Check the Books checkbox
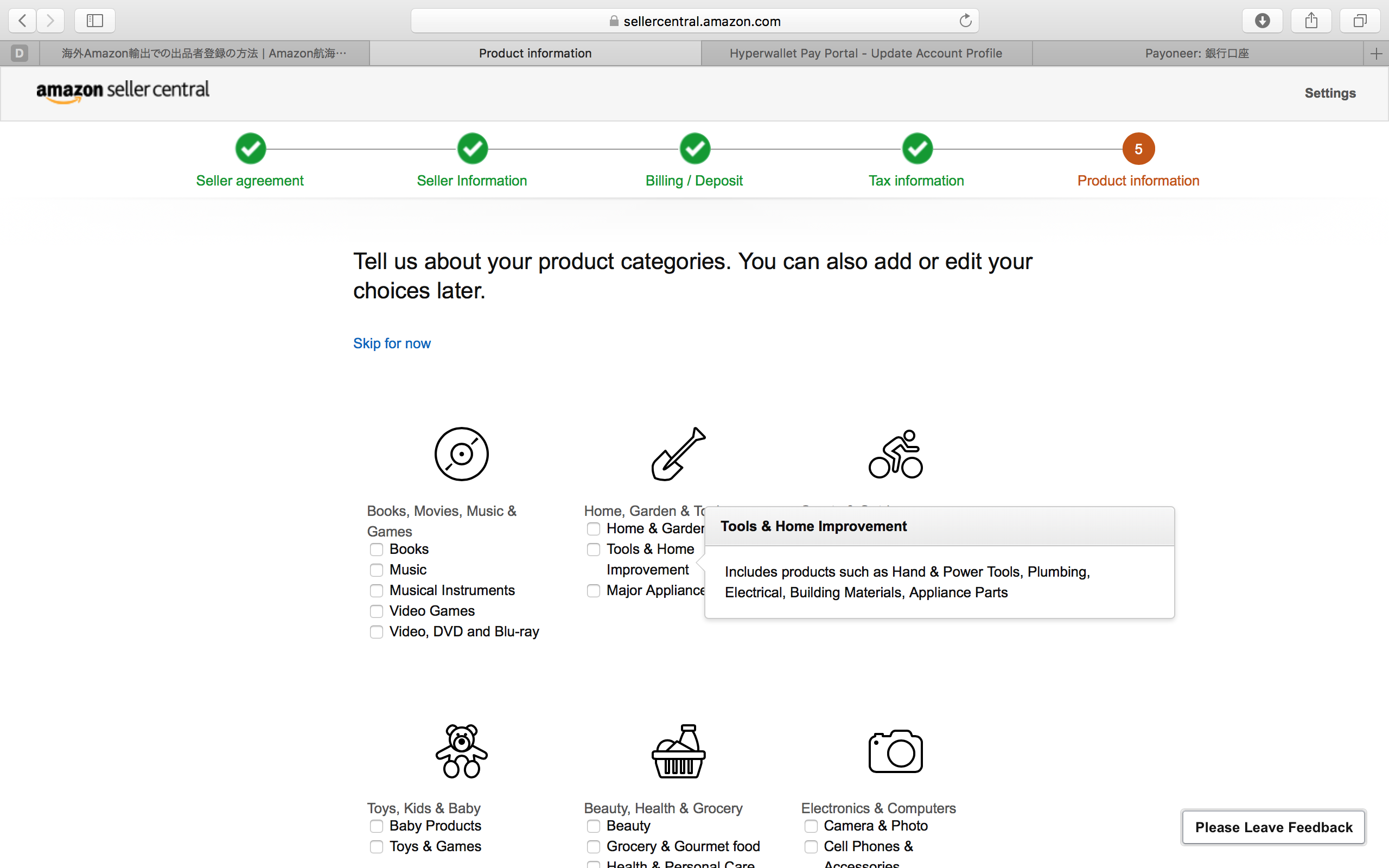1389x868 pixels. [376, 550]
